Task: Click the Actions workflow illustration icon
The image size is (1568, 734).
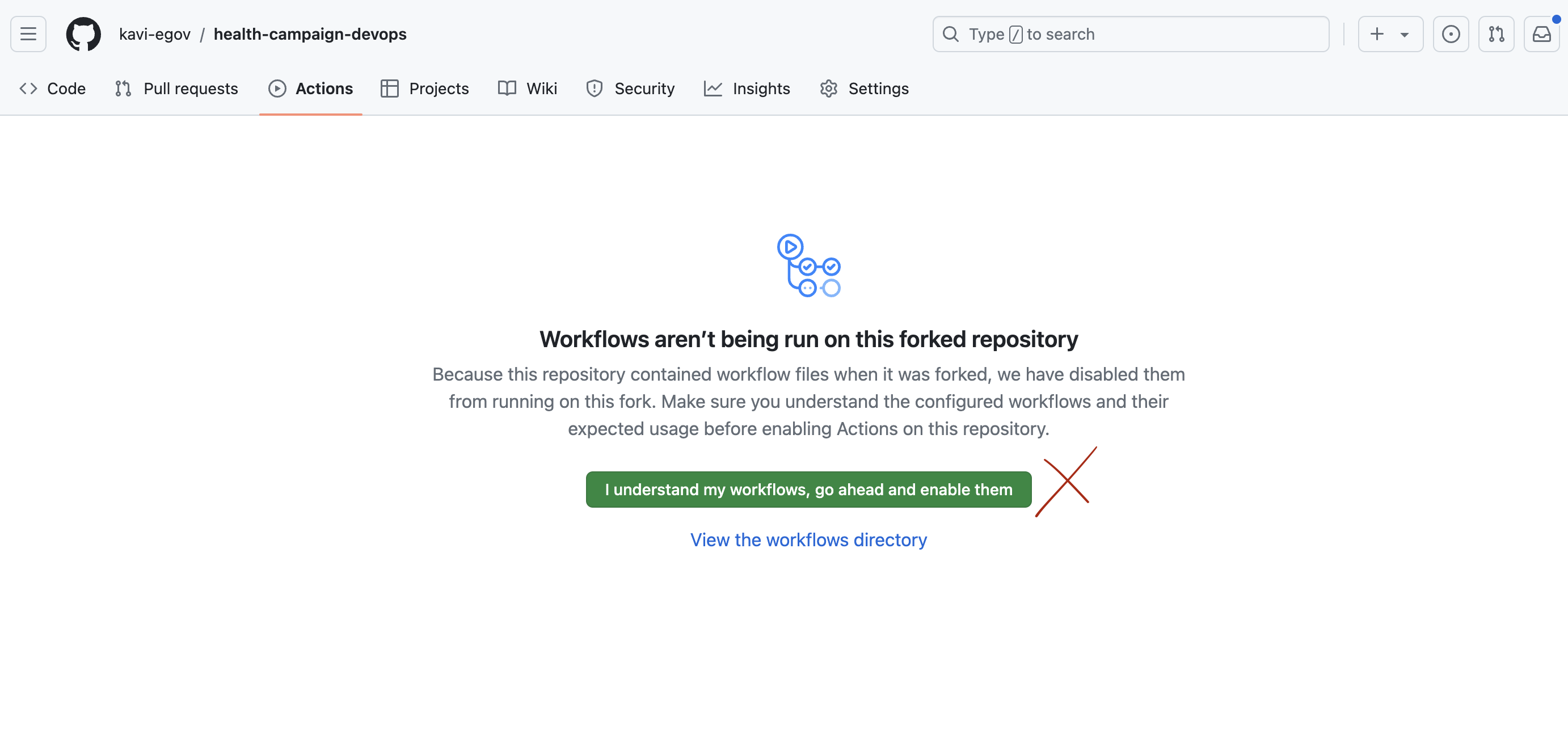Action: click(808, 266)
